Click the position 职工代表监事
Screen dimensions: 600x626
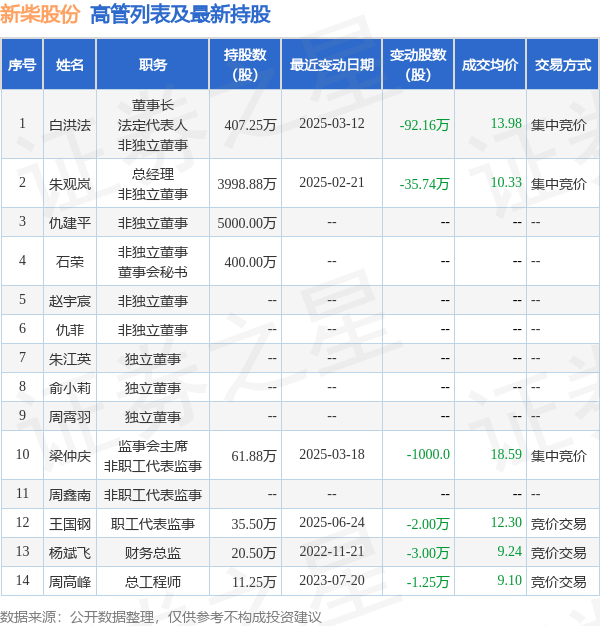(152, 523)
